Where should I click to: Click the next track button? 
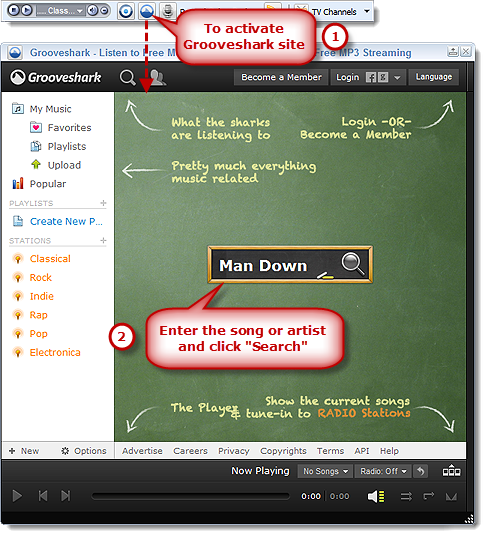click(66, 496)
